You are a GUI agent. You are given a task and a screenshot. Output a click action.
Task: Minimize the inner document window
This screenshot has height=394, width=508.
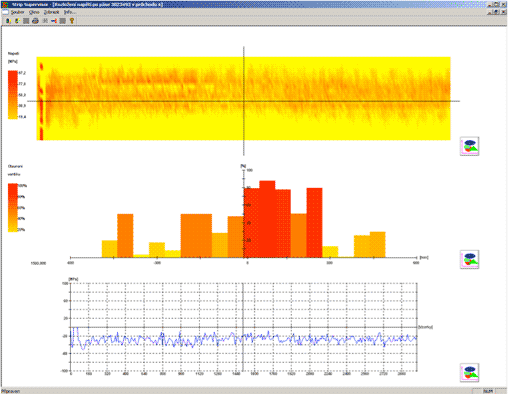(x=490, y=12)
